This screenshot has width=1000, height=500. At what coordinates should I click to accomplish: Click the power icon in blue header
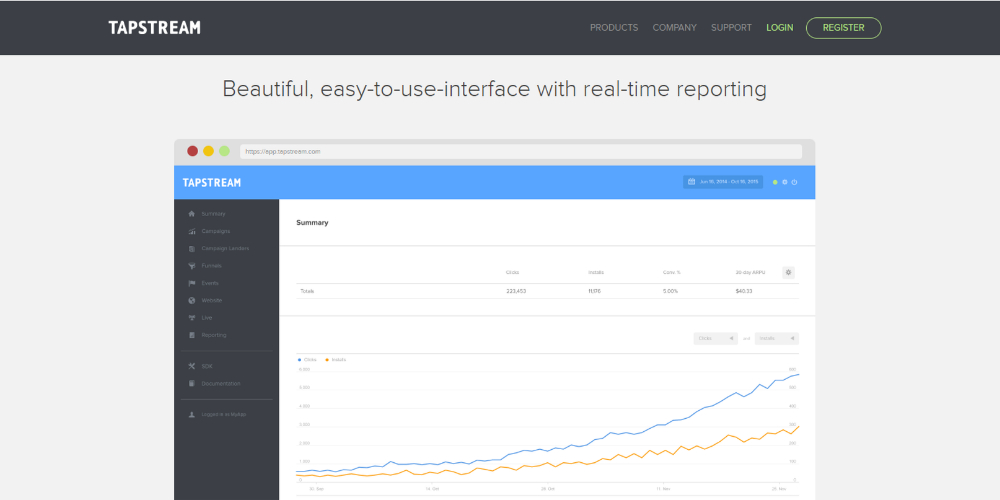pos(794,182)
